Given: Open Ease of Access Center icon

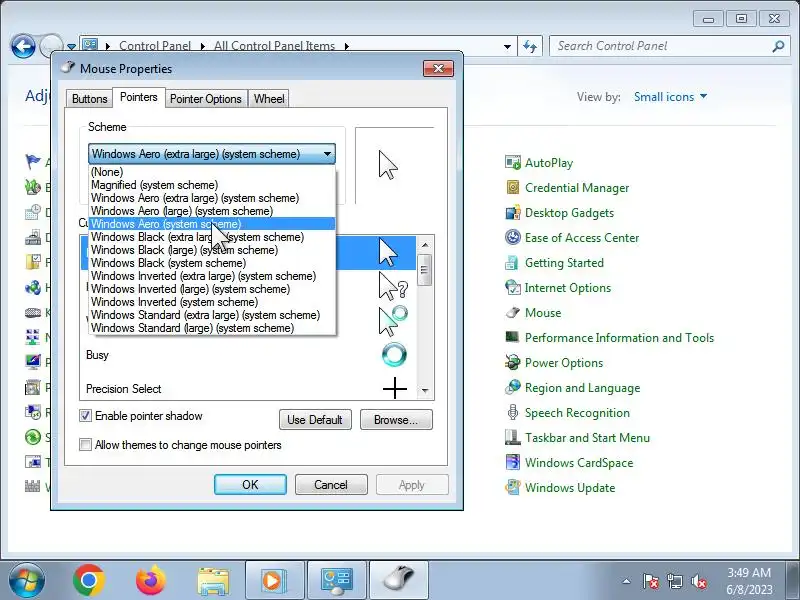Looking at the screenshot, I should pos(513,238).
